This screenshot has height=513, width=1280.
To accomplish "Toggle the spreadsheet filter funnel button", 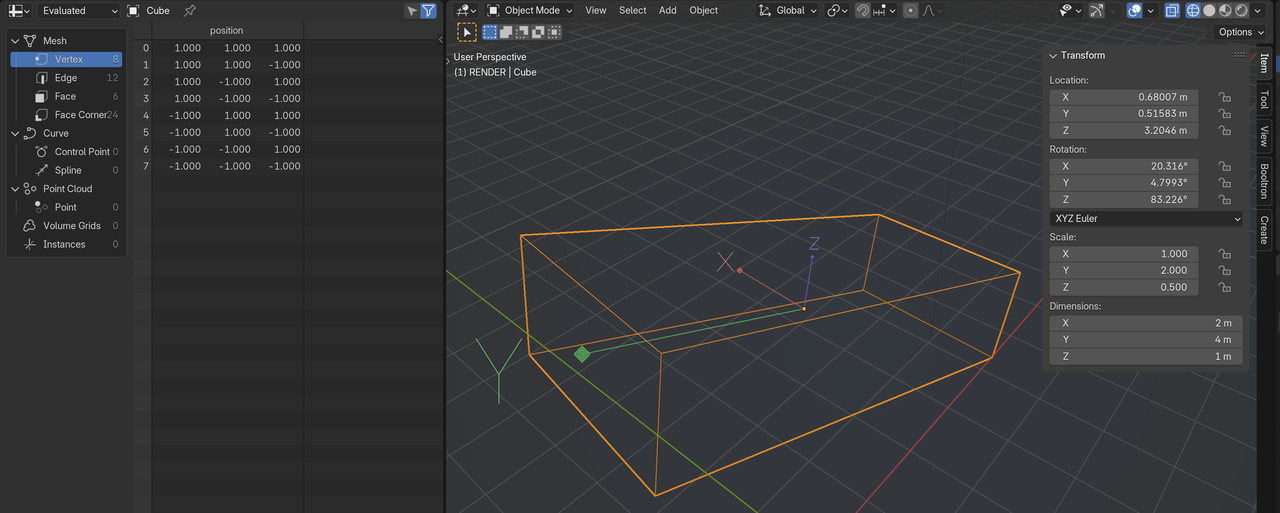I will tap(428, 11).
